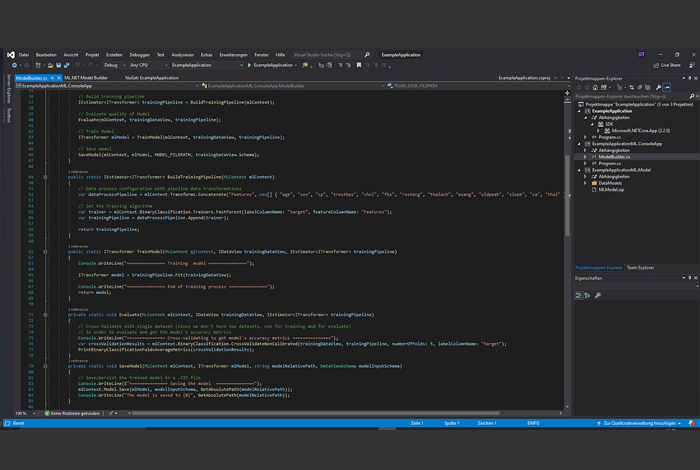Click the Home icon in Projektmappen-Explorer toolbar
Screen dimensions: 700x470
pyautogui.click(x=593, y=86)
